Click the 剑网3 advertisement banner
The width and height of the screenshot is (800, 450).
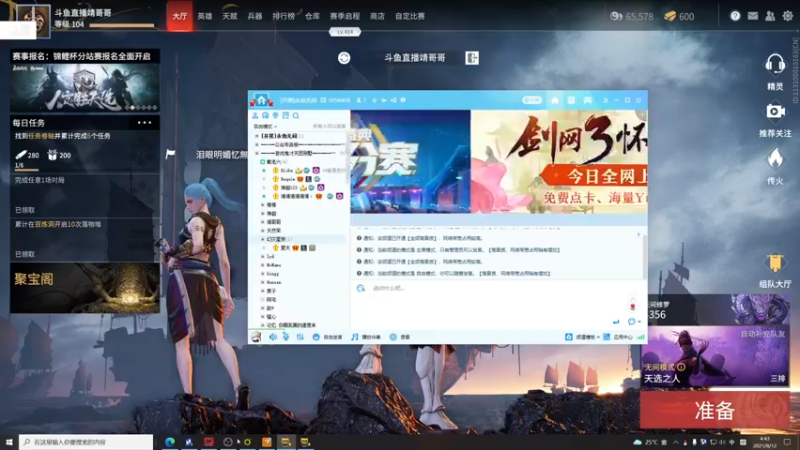pos(559,162)
